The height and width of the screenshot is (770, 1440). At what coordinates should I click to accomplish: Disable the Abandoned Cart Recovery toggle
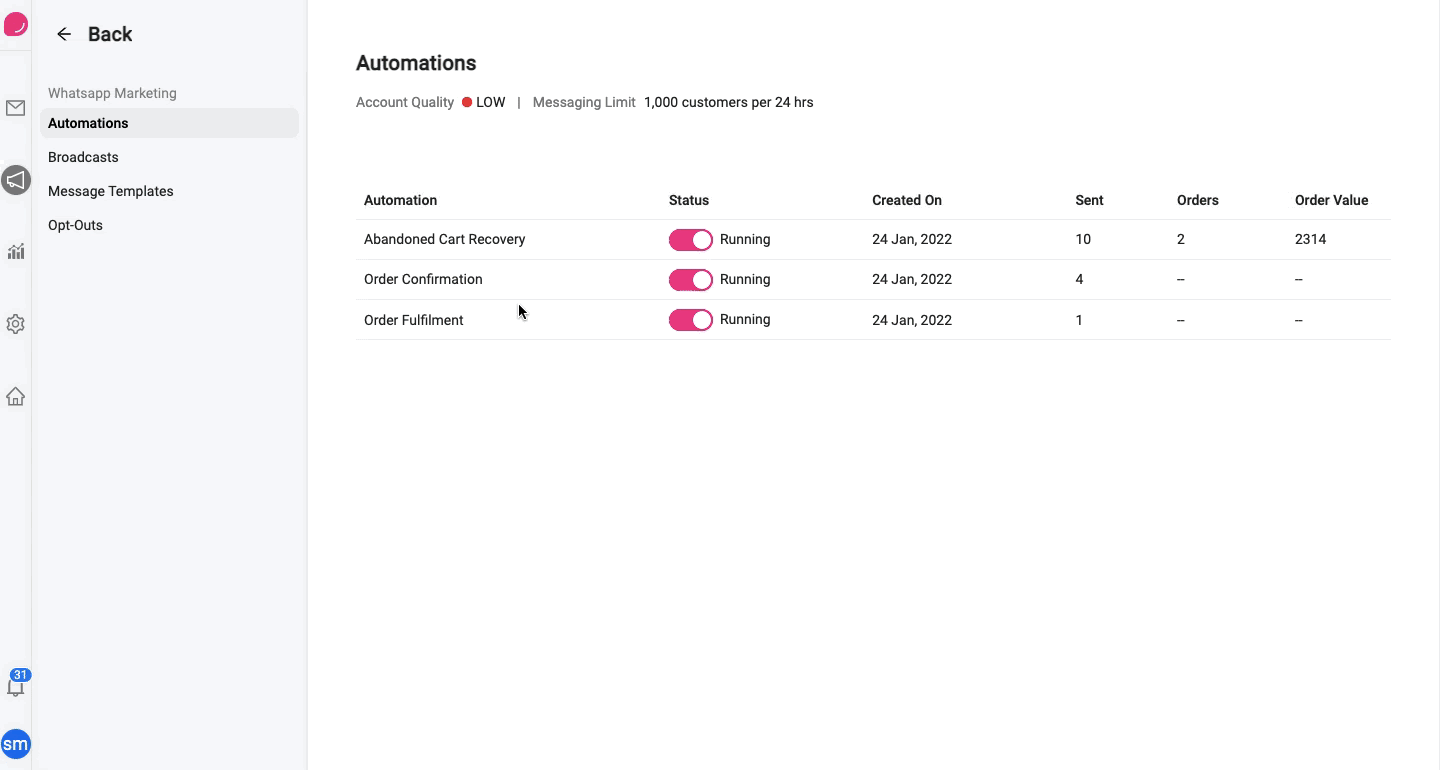point(690,240)
